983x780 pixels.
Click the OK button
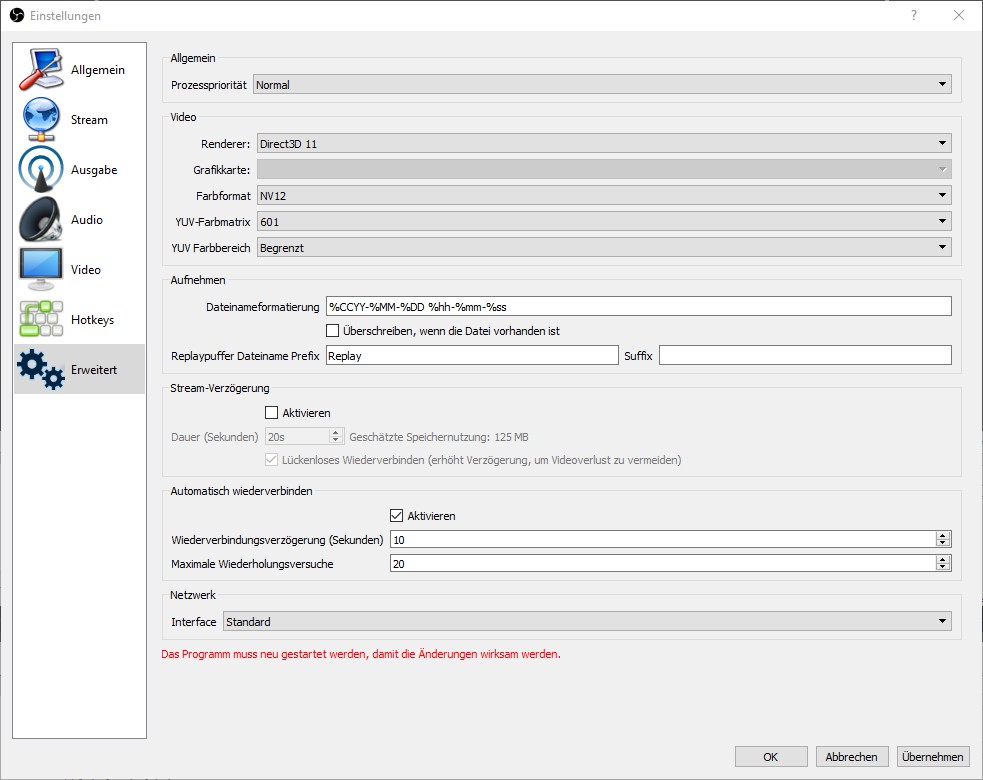coord(770,757)
